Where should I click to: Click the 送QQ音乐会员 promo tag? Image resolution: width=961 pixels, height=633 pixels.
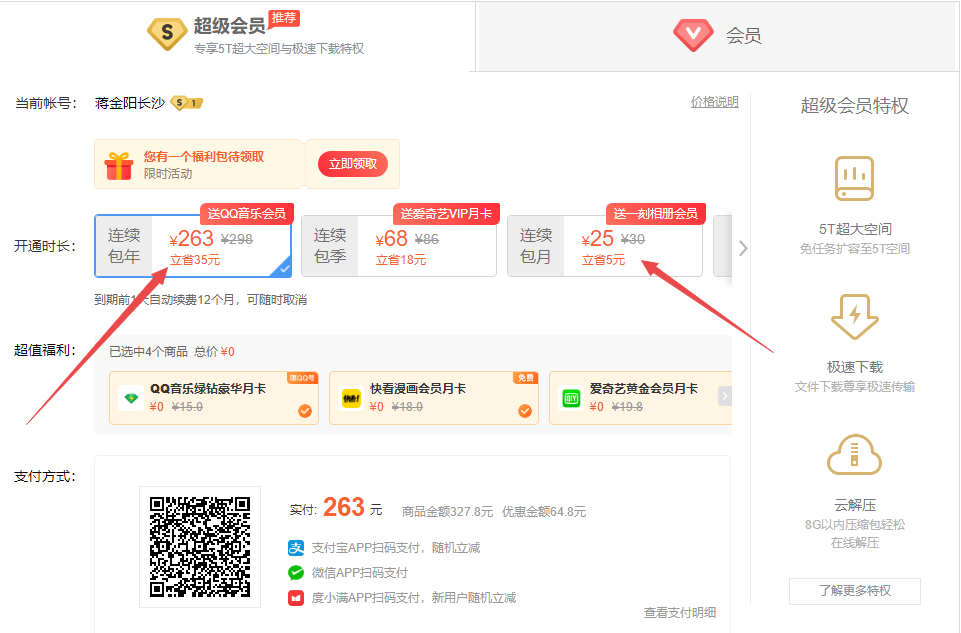click(247, 213)
